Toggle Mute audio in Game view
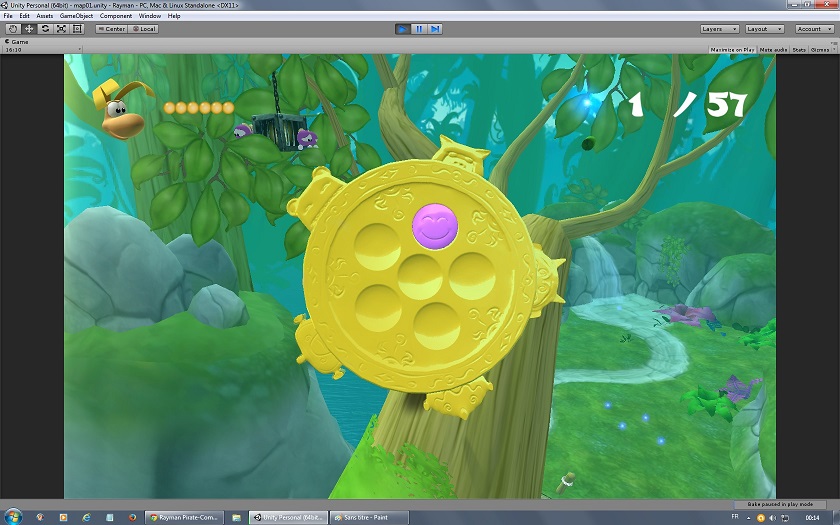The width and height of the screenshot is (840, 525). 773,50
